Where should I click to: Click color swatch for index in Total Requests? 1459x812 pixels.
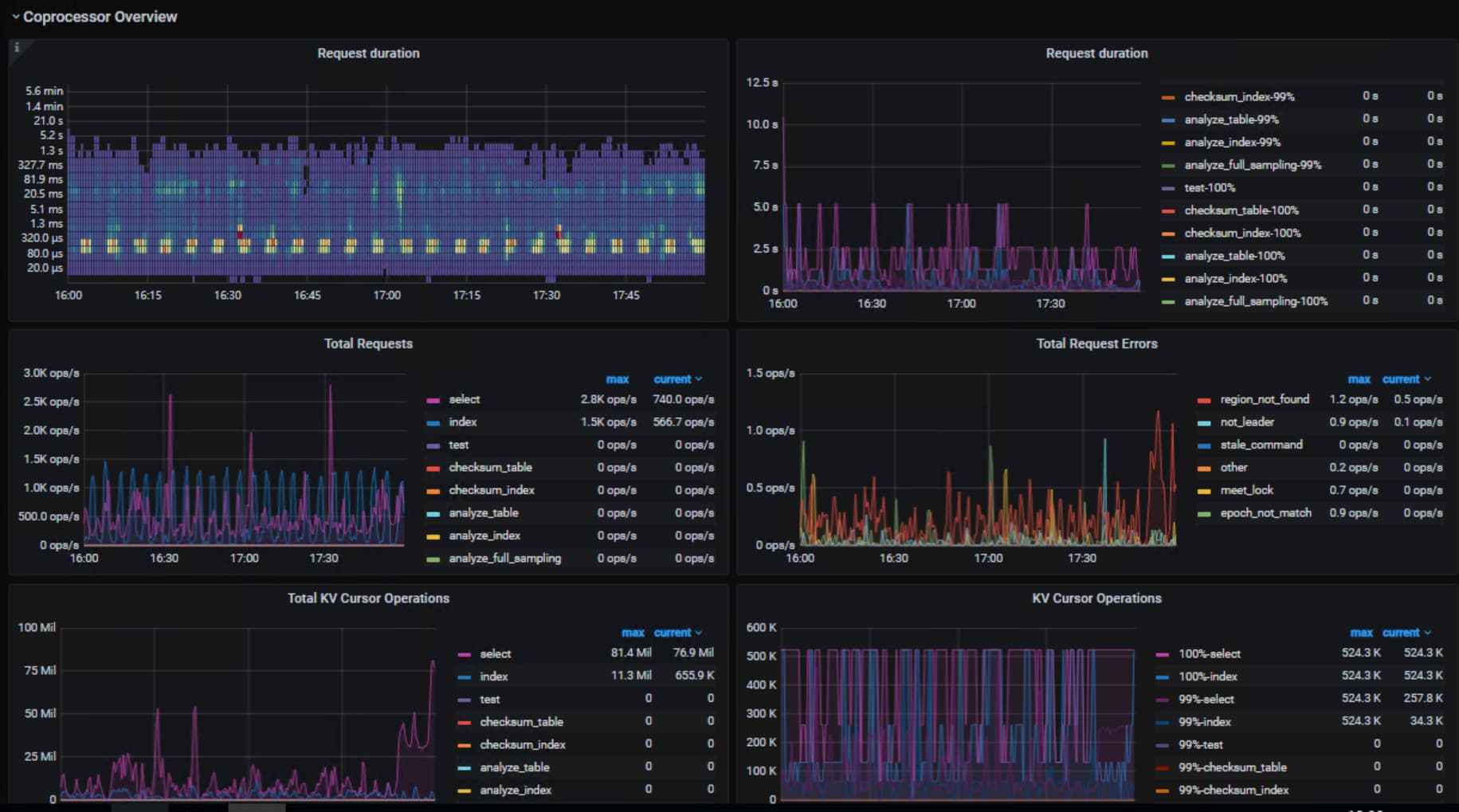pos(433,423)
